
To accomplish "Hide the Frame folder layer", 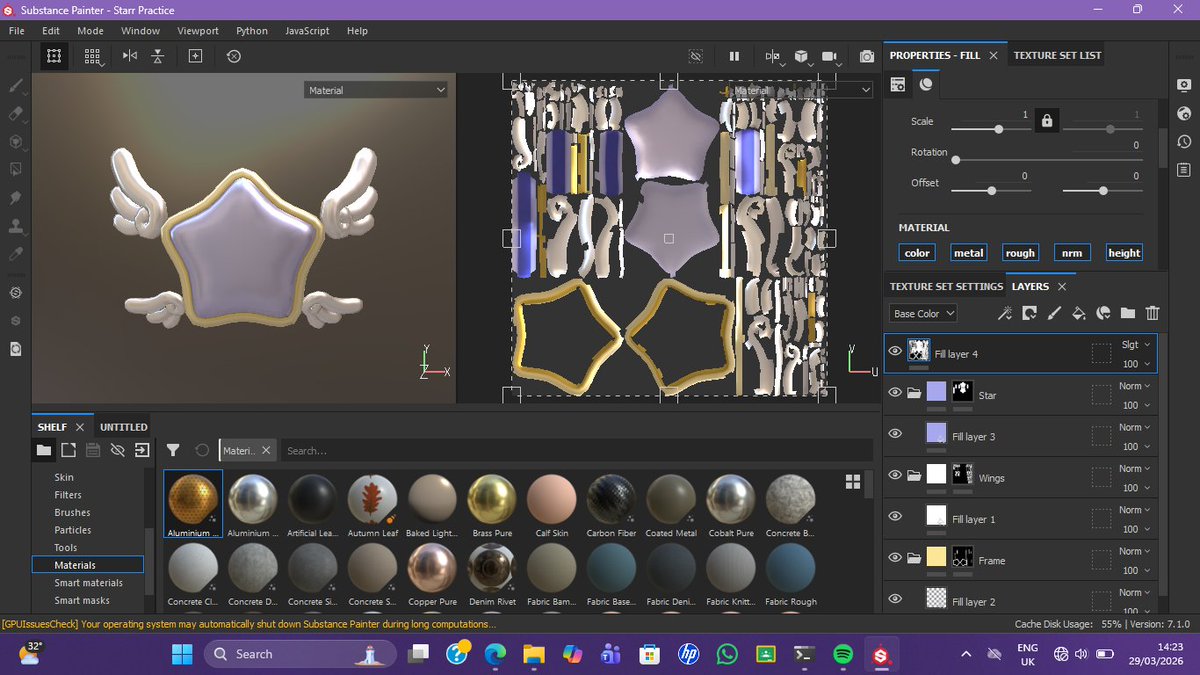I will 895,558.
